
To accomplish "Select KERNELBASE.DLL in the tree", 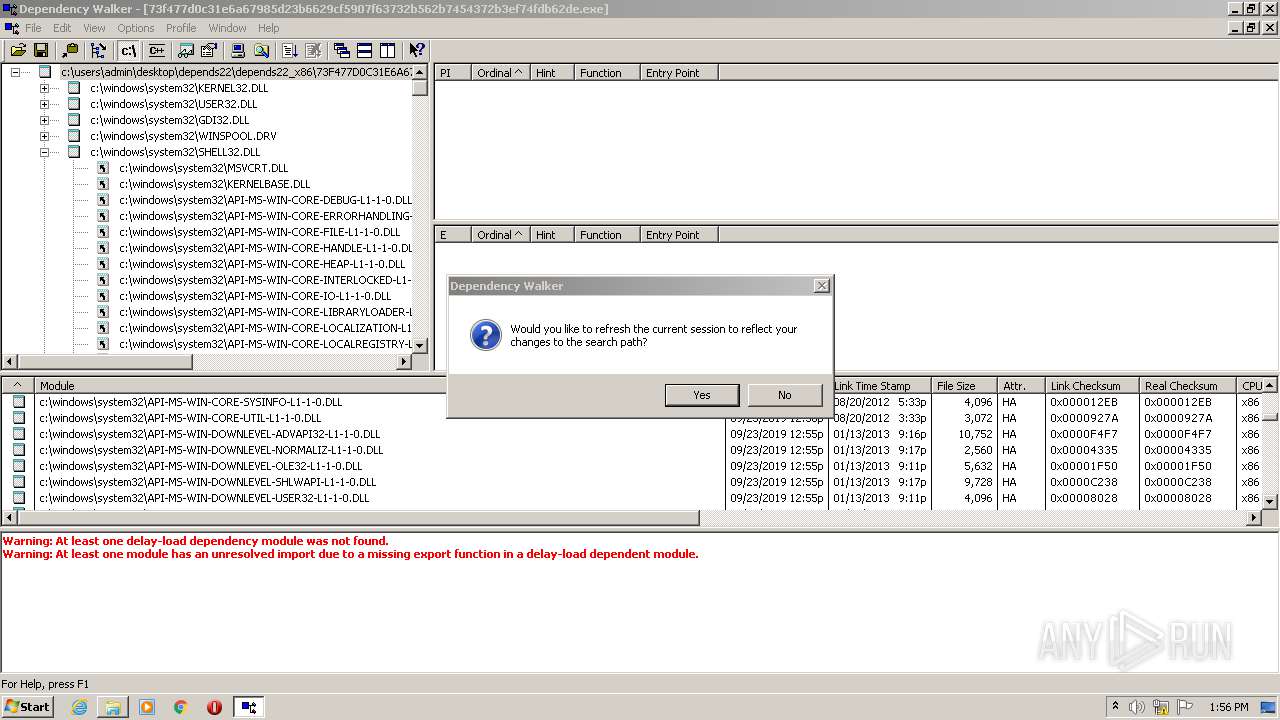I will coord(215,184).
